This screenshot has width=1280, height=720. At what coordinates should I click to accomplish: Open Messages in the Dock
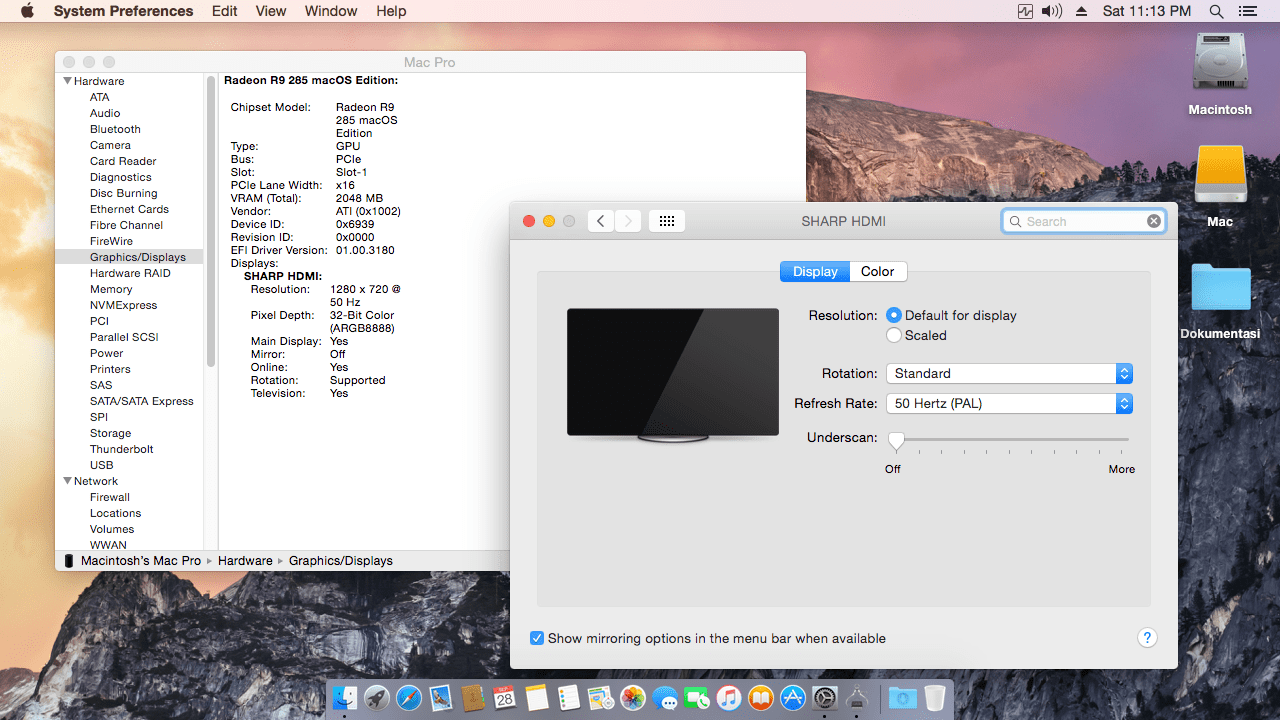665,698
